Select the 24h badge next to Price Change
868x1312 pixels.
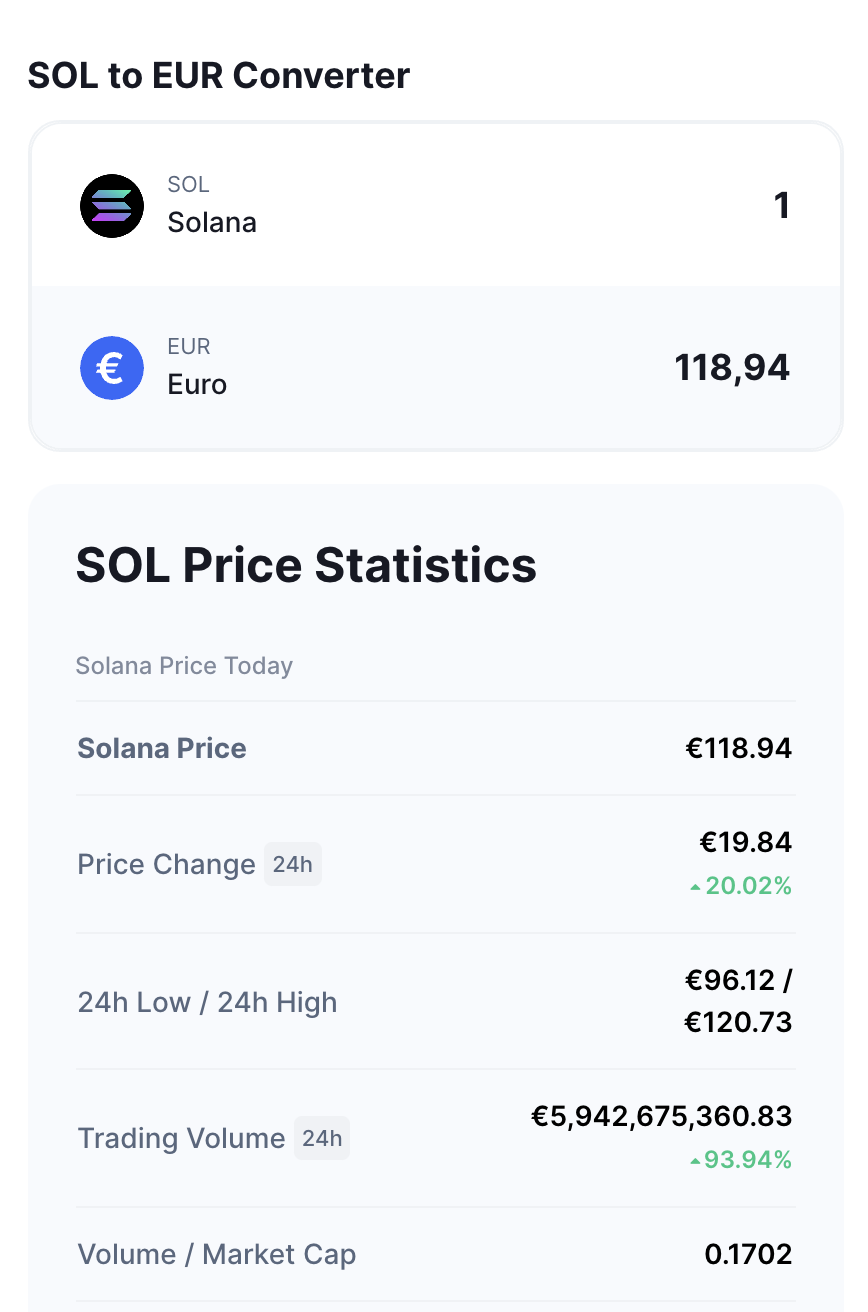point(293,864)
